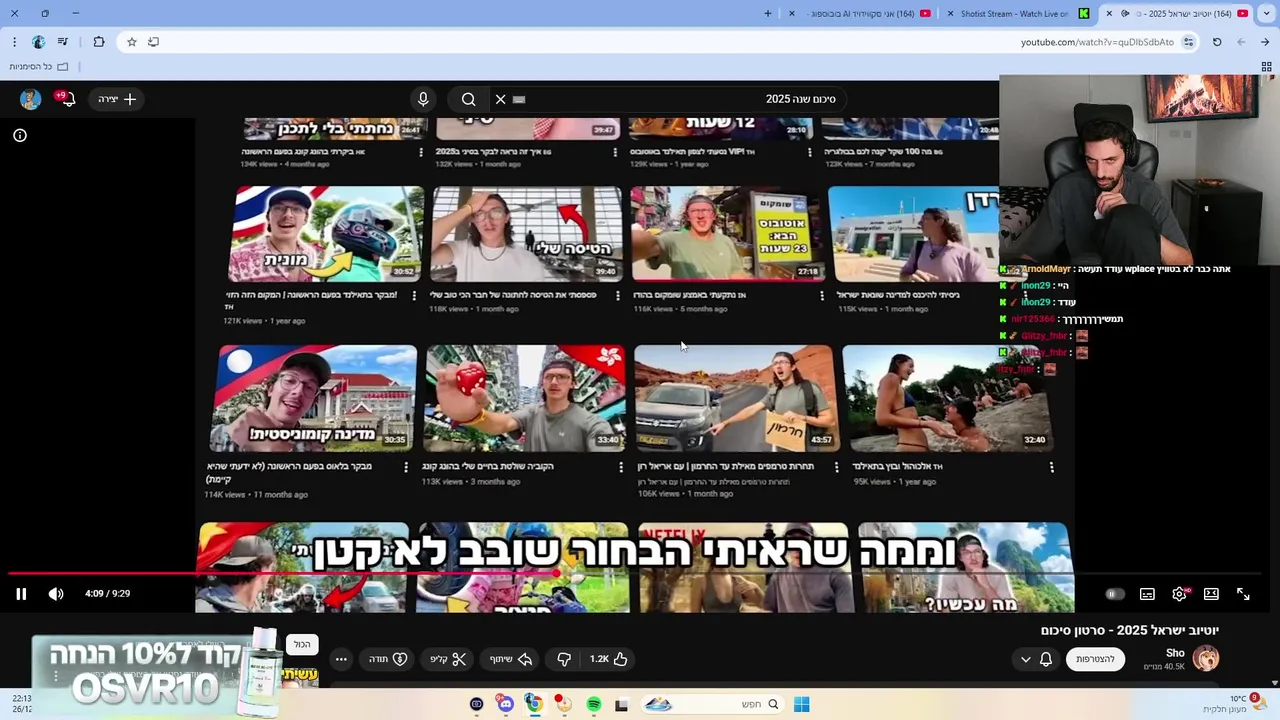Open a new browser tab

click(768, 14)
